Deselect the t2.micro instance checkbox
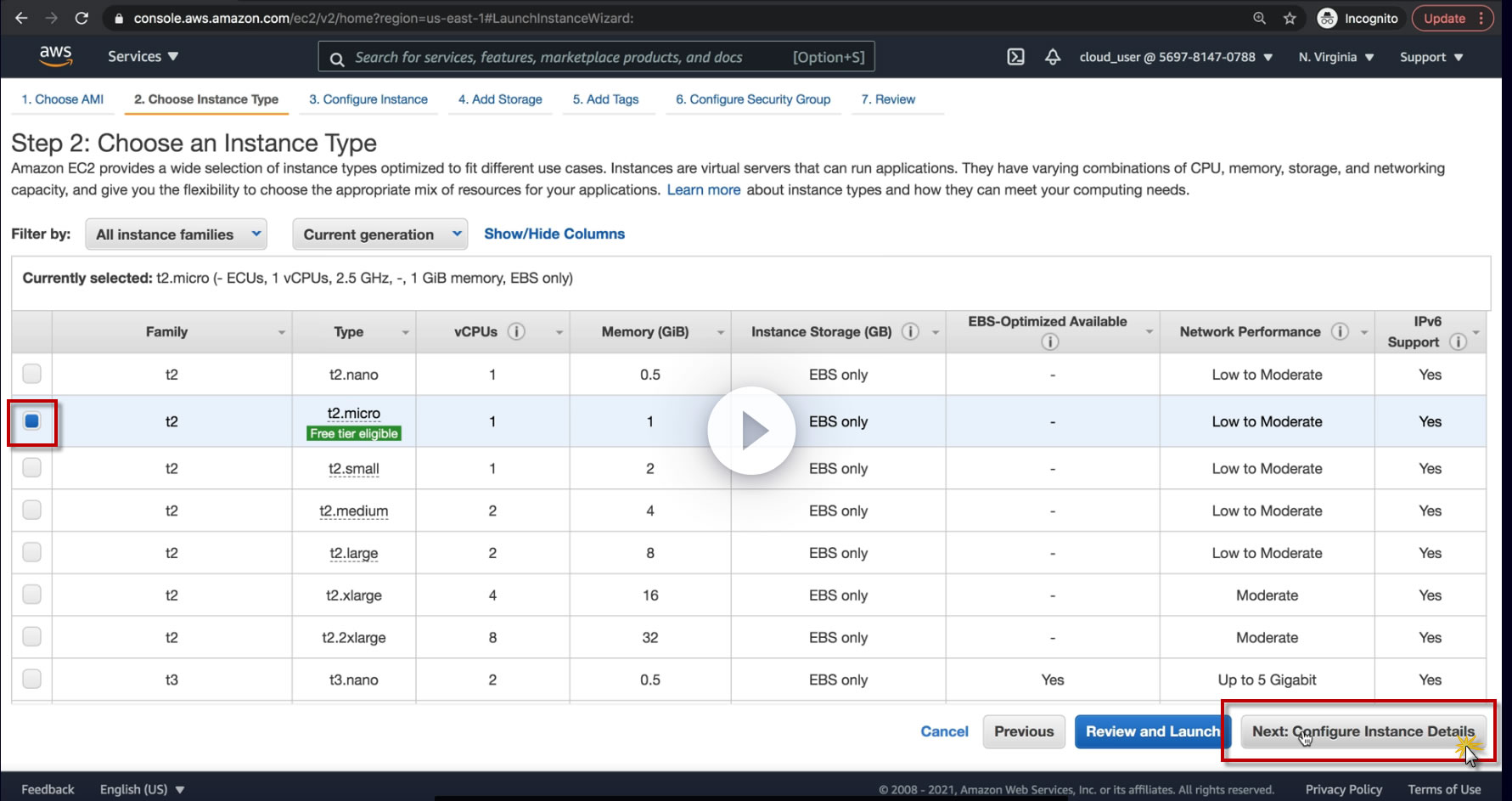The image size is (1512, 801). click(31, 421)
